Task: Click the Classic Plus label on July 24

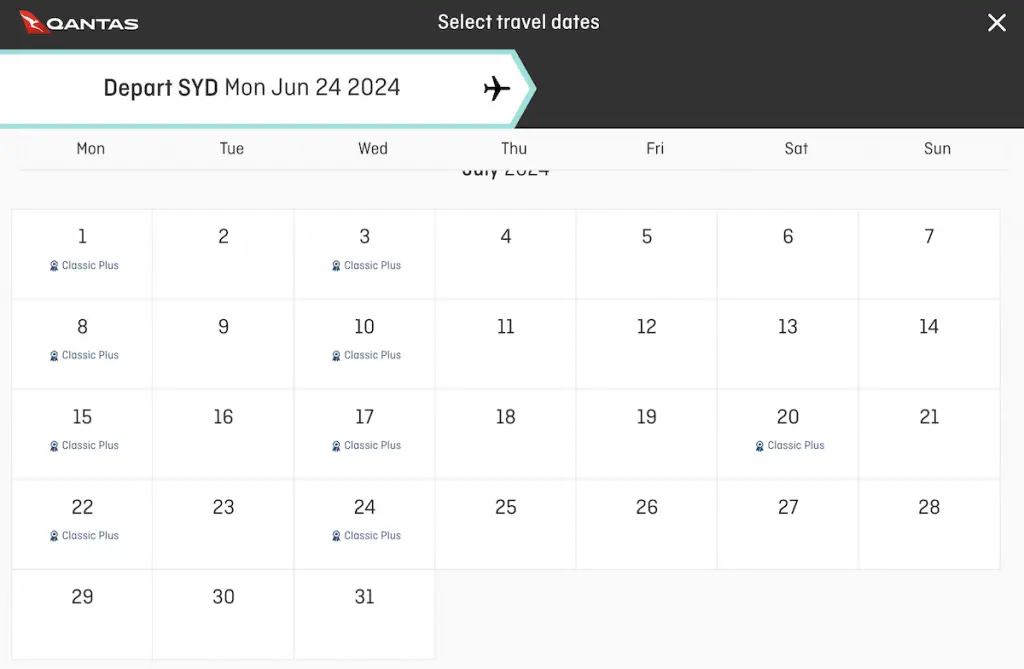Action: (372, 536)
